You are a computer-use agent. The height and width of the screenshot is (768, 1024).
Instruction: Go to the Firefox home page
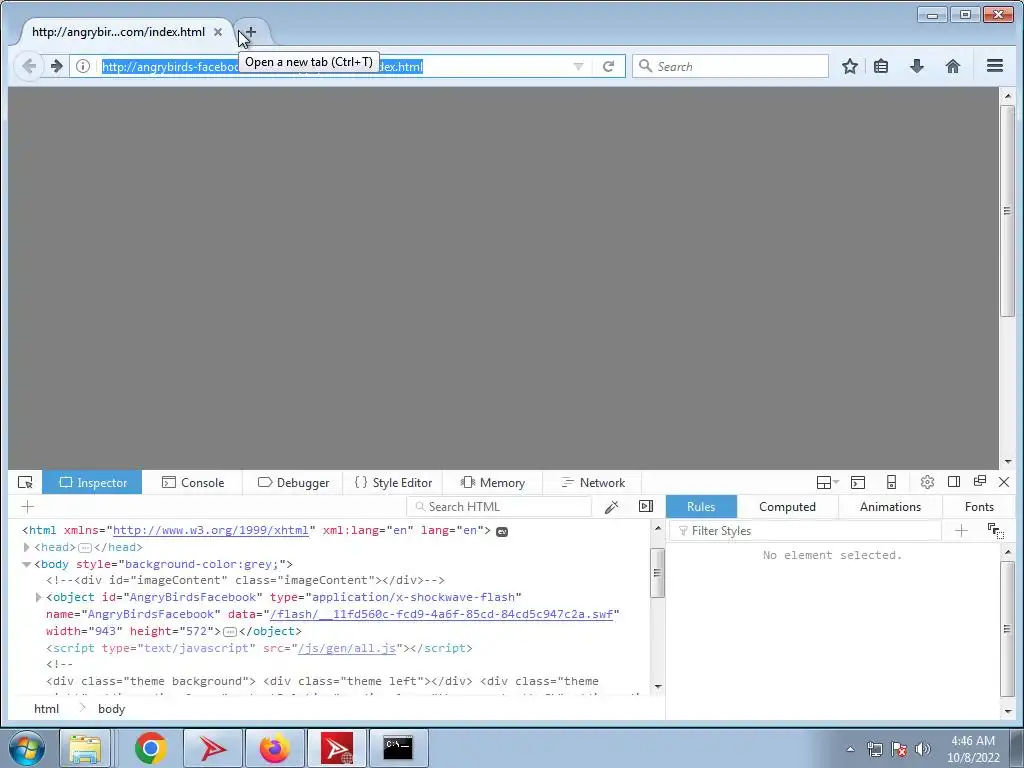[953, 66]
